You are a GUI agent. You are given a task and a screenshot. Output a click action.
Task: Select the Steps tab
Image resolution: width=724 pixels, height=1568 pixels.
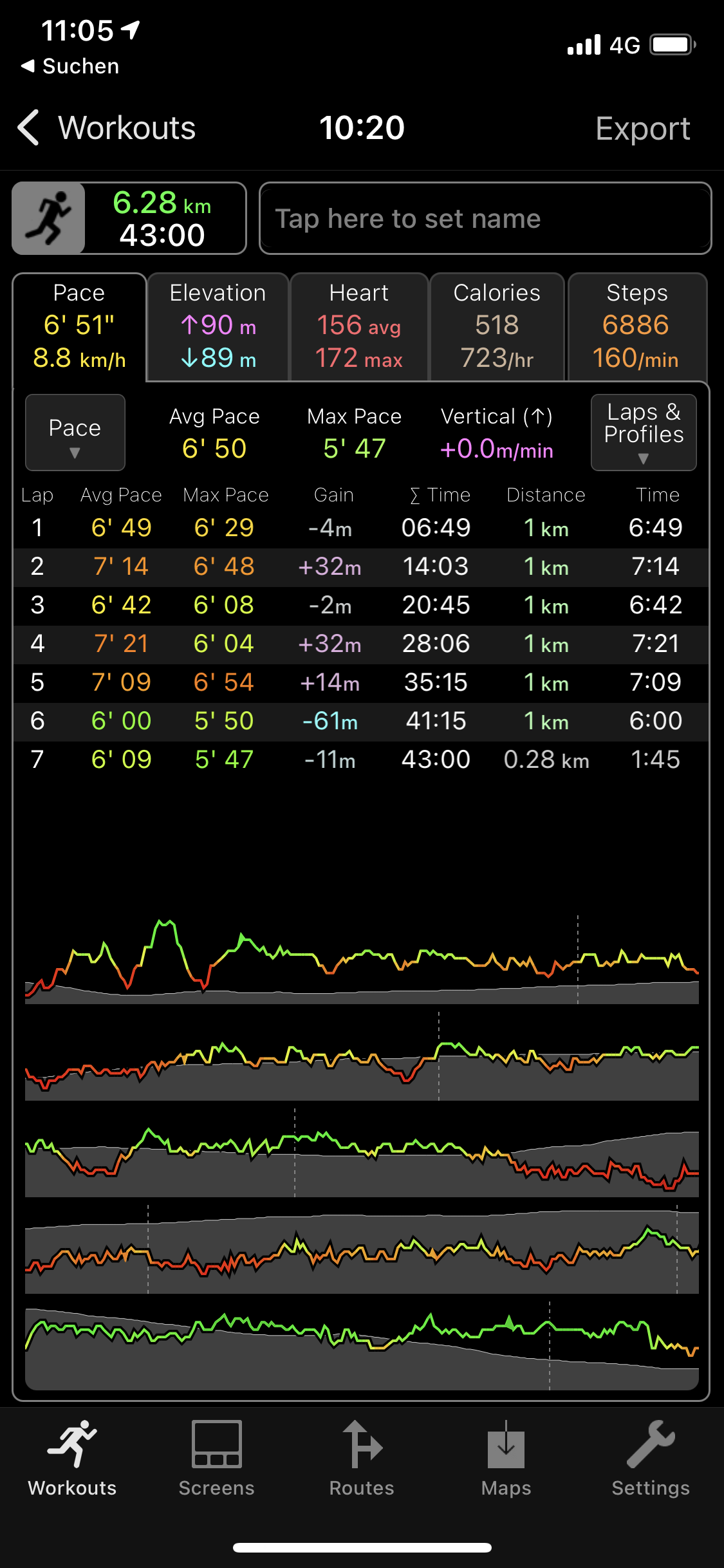(637, 326)
